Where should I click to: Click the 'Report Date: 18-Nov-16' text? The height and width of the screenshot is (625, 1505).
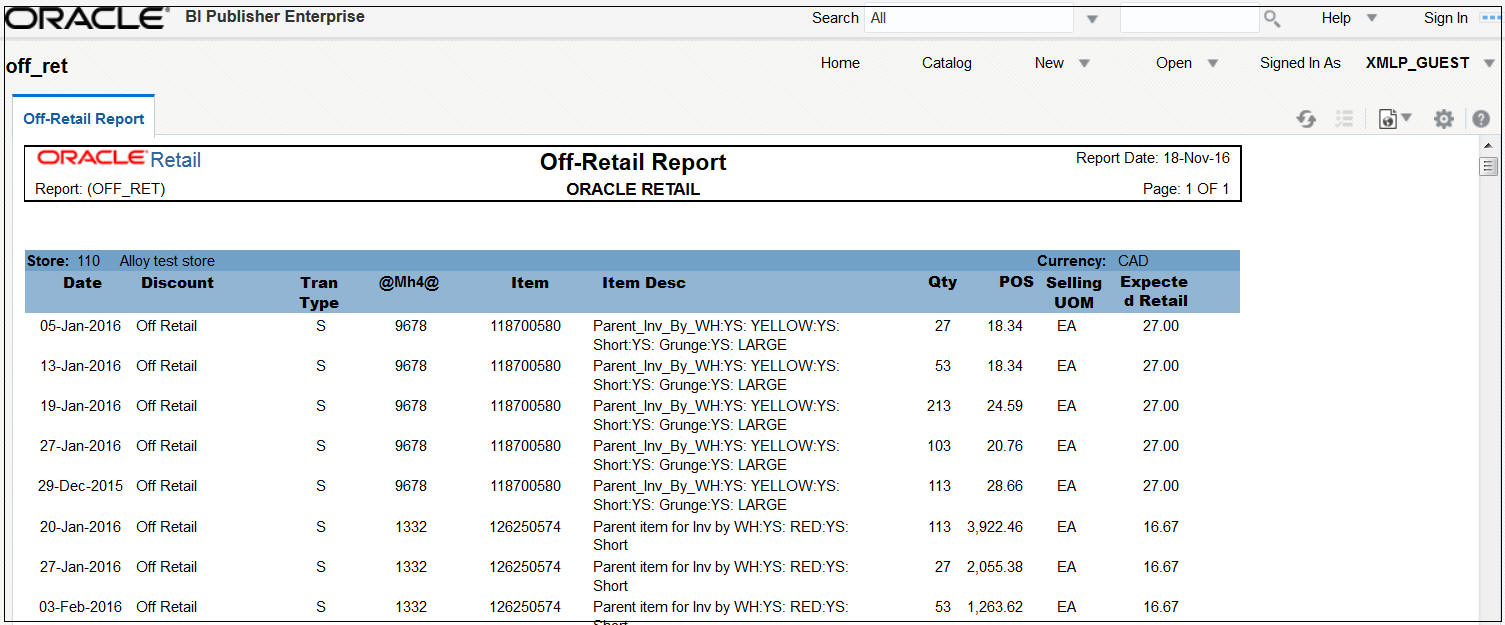click(x=1153, y=158)
